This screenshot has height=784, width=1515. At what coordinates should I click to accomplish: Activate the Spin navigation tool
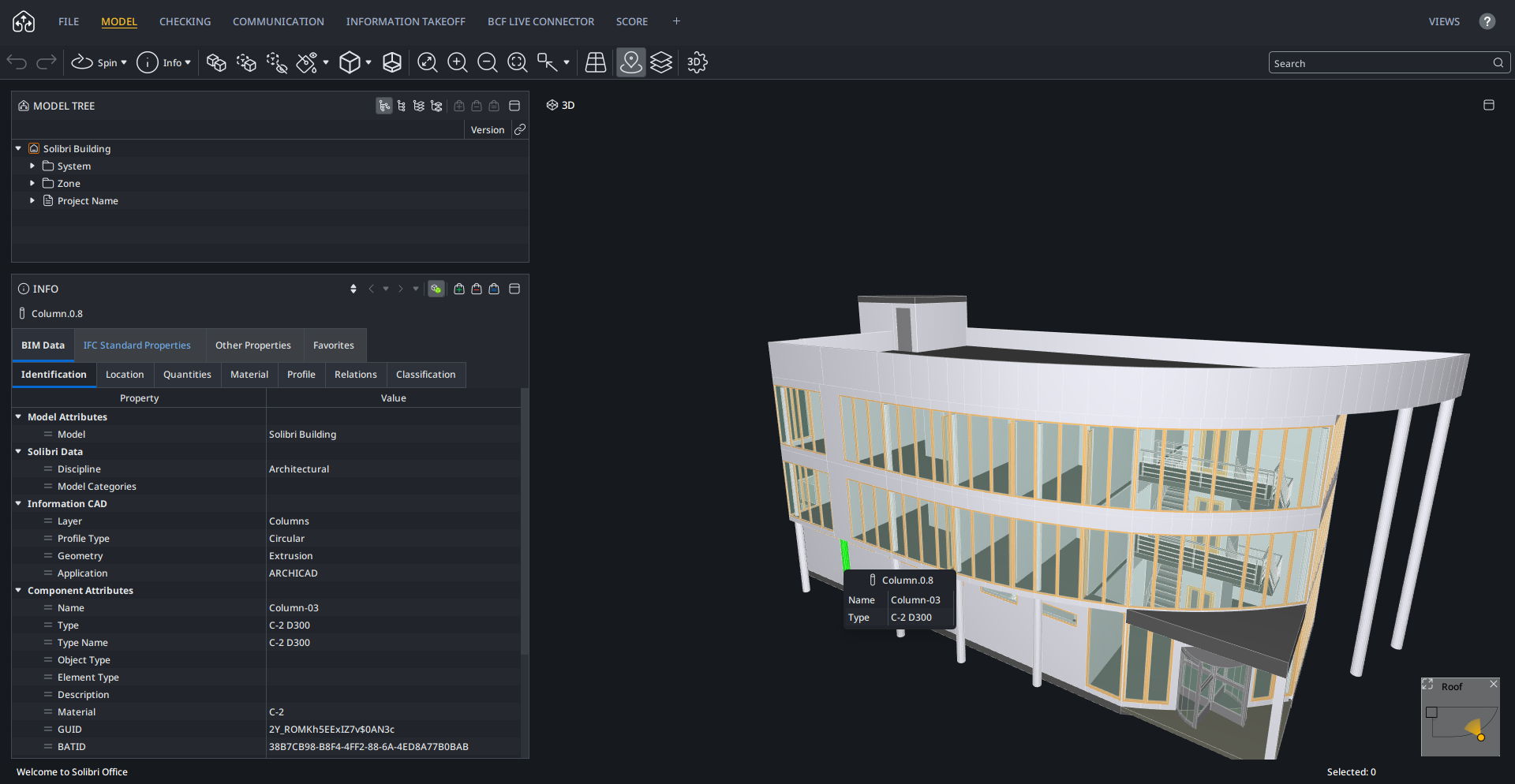click(82, 62)
